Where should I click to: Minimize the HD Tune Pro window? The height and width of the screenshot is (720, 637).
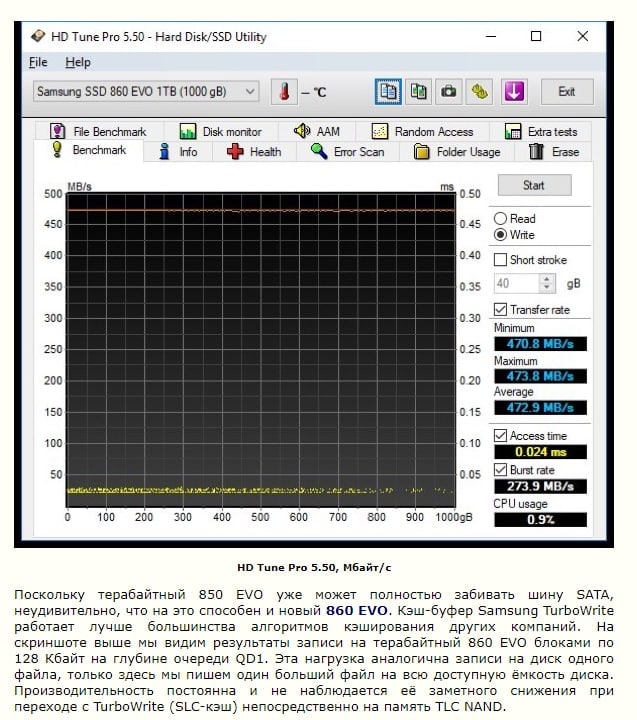tap(491, 36)
